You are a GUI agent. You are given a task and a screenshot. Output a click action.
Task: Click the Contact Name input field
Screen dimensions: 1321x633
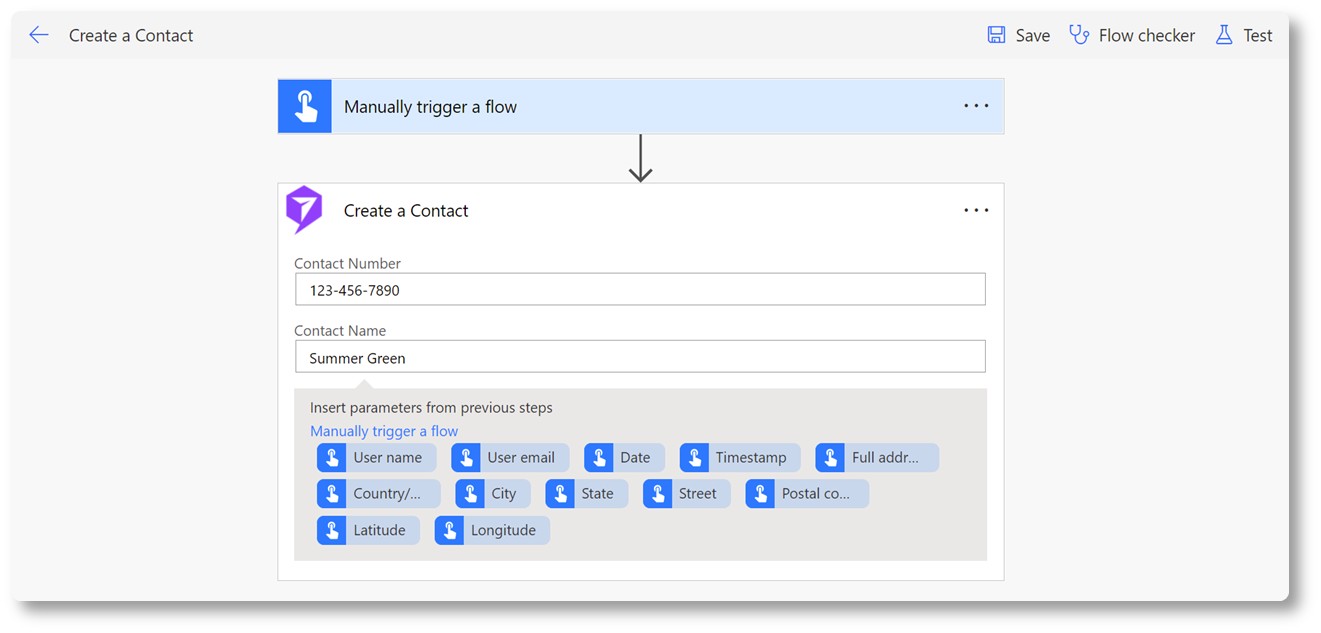(640, 357)
